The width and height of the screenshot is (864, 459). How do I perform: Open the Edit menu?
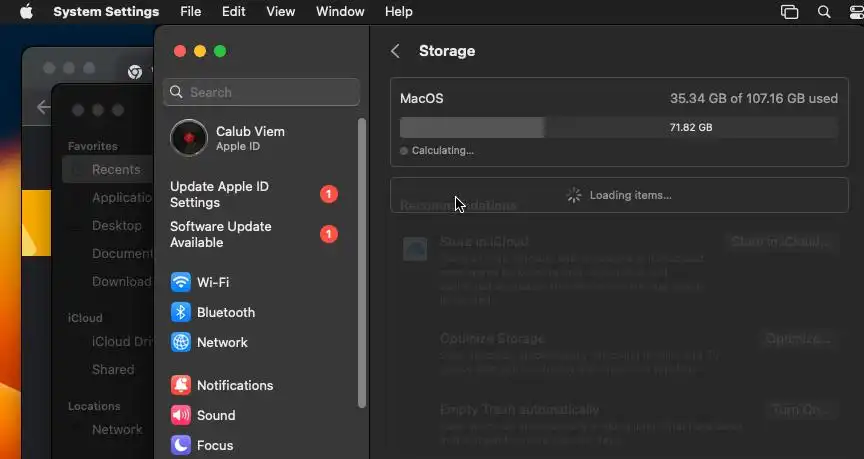[234, 12]
